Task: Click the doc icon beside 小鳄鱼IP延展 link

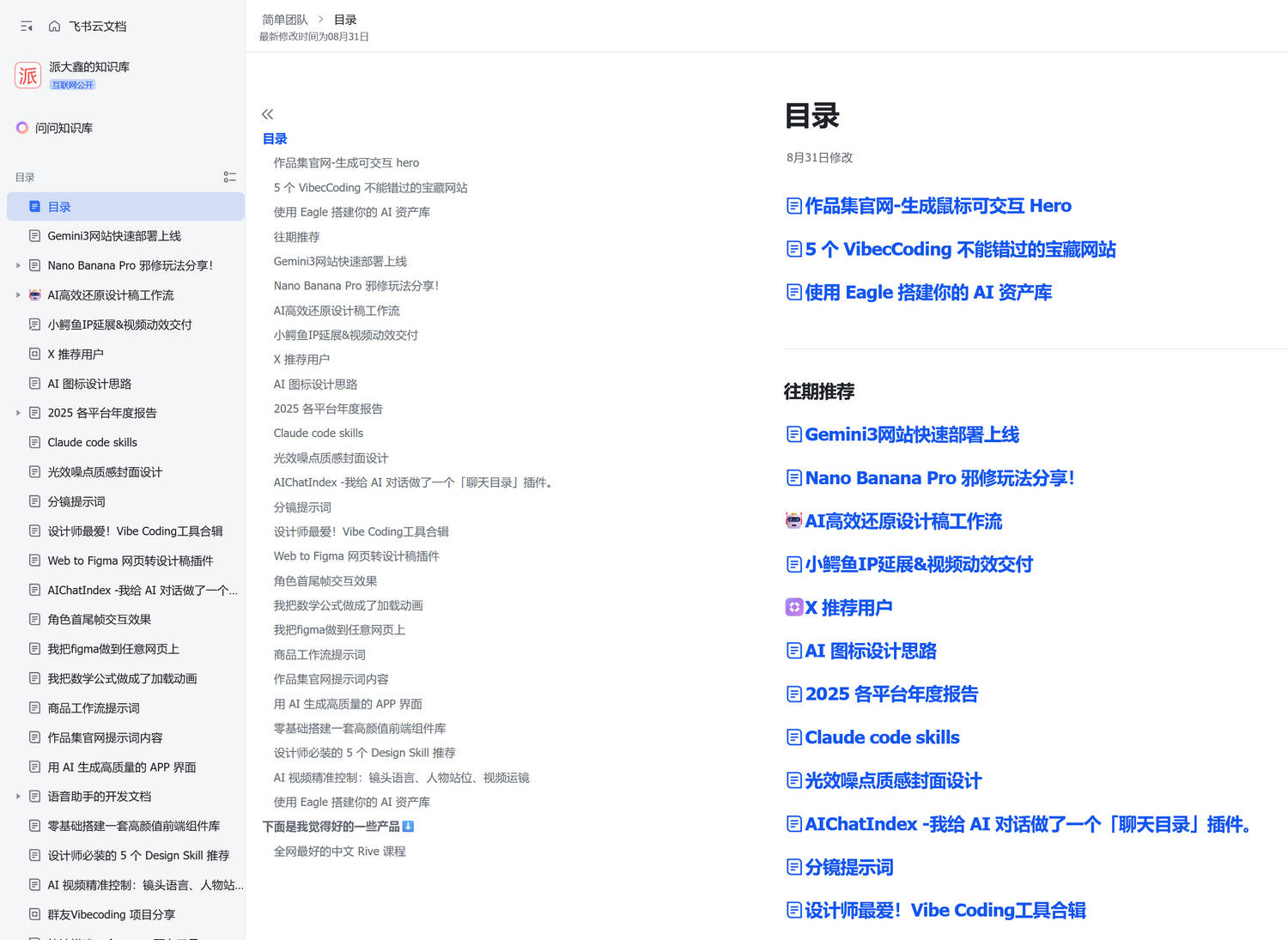Action: pyautogui.click(x=794, y=564)
